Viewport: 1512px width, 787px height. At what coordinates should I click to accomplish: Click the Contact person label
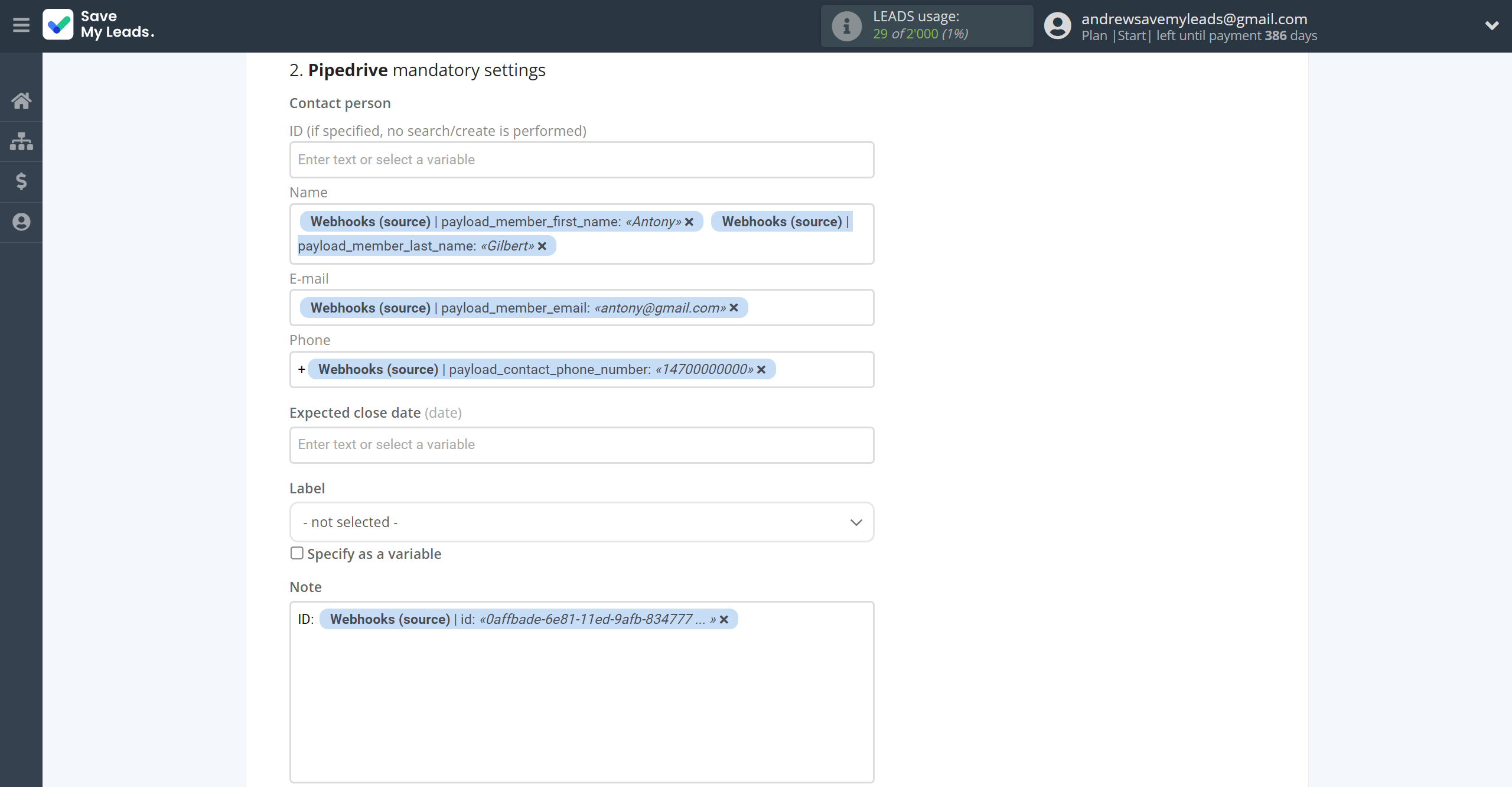click(340, 103)
